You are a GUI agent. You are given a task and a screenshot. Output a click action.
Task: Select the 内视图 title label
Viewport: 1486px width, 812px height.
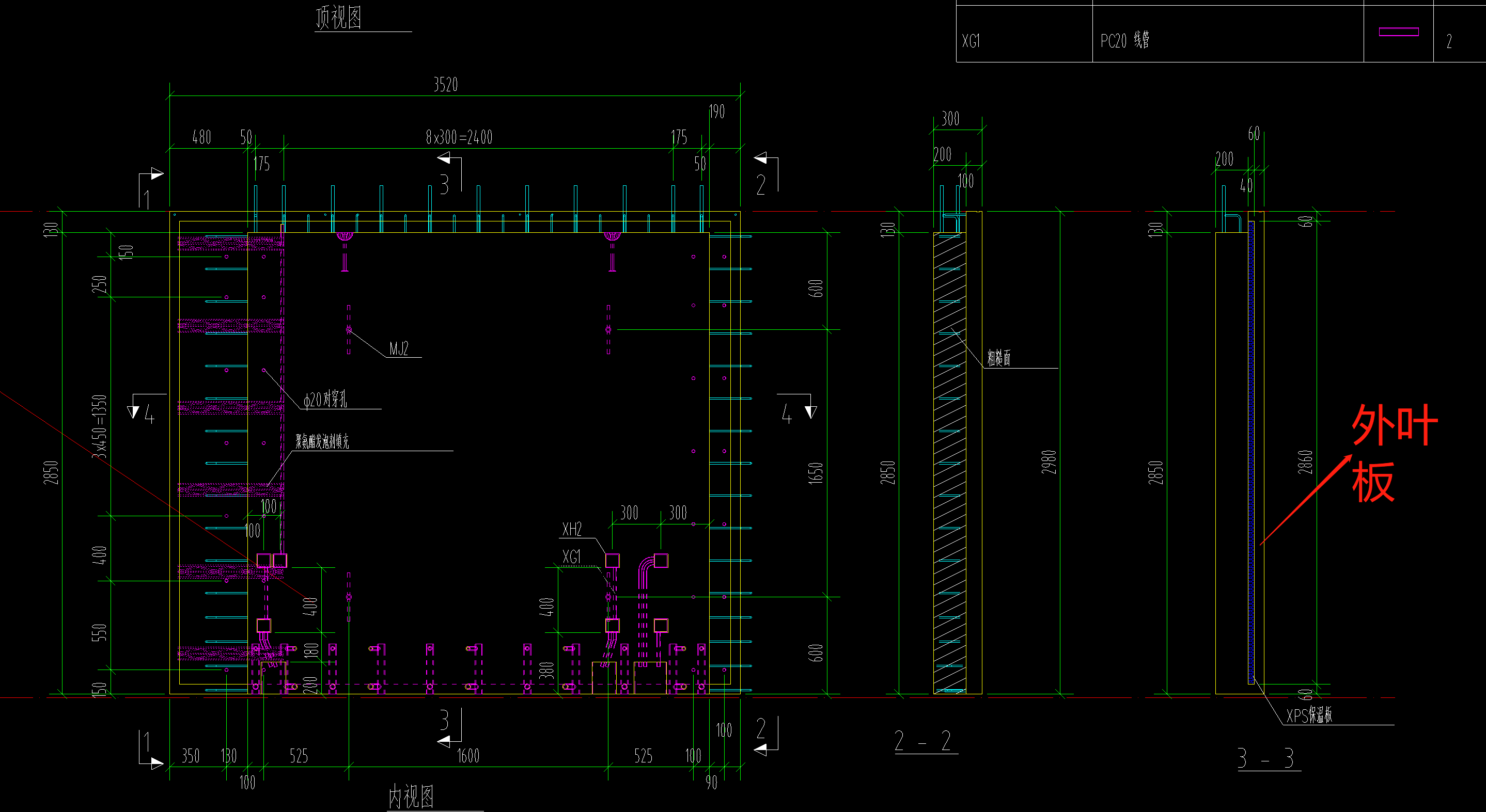coord(411,797)
